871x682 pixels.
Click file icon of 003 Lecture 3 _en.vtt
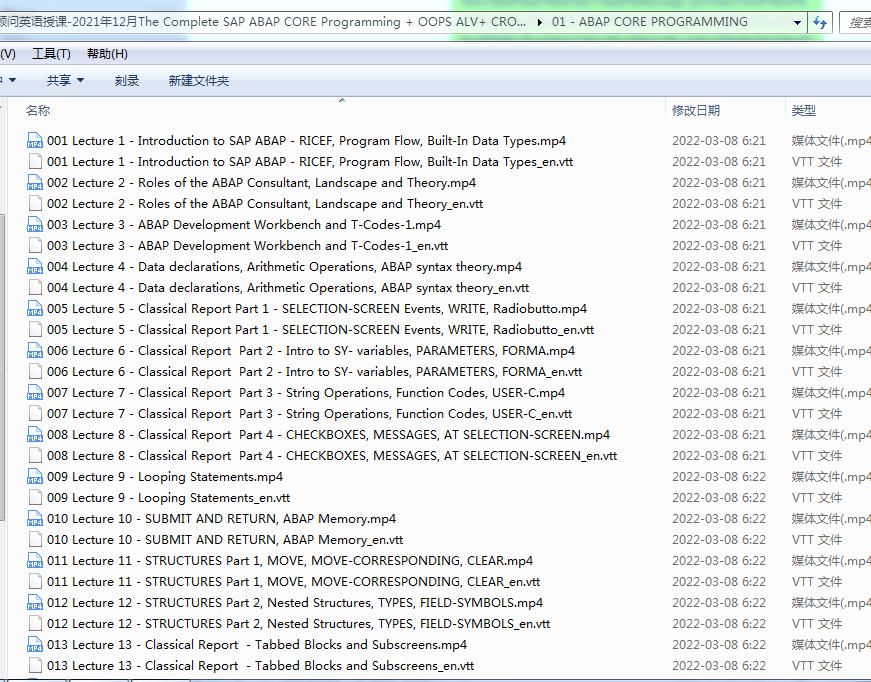pos(35,245)
